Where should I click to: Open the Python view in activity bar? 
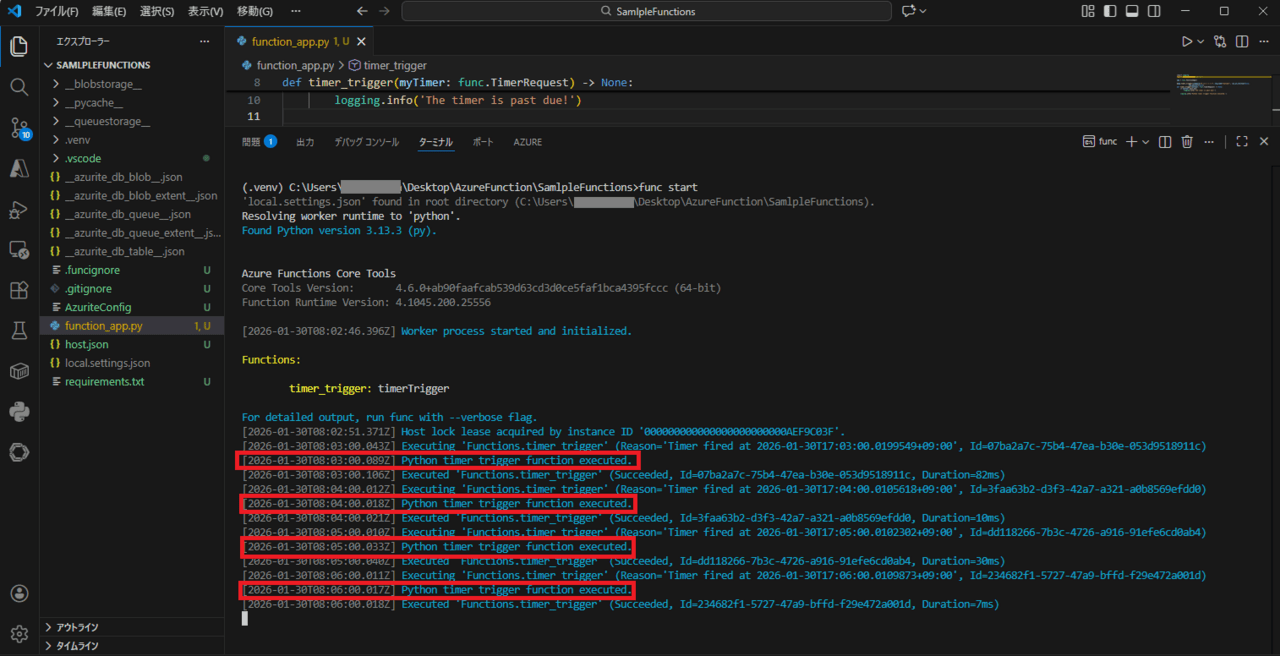[x=19, y=411]
